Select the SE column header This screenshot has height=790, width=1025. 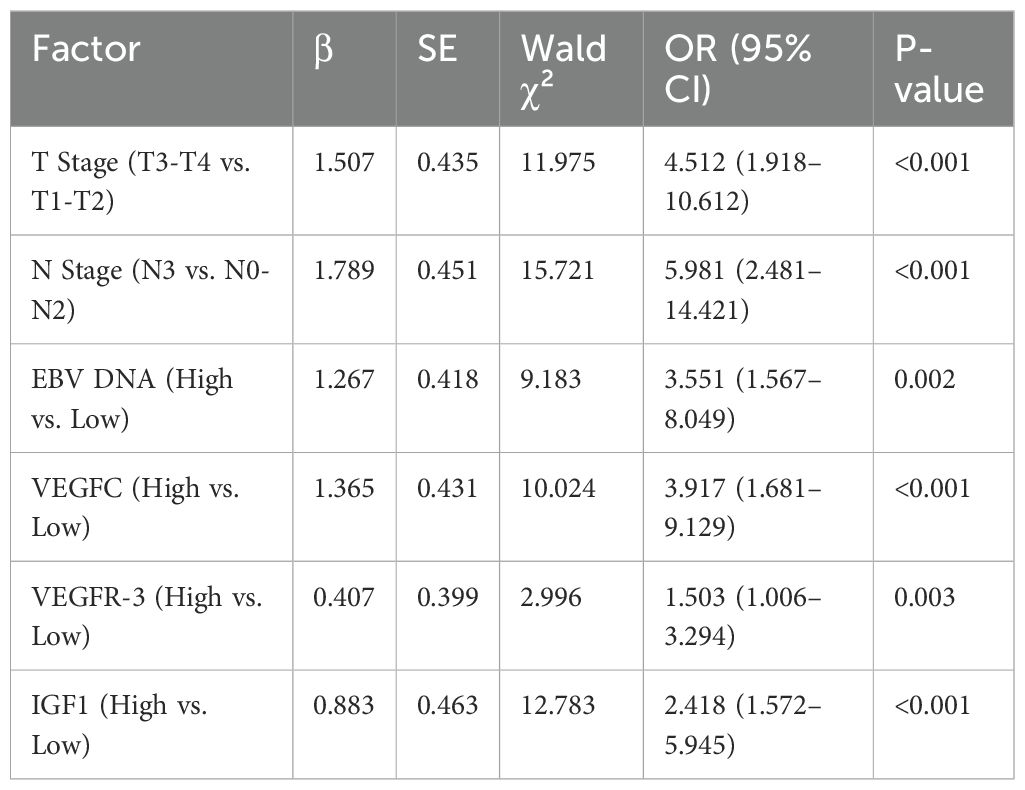click(x=439, y=50)
